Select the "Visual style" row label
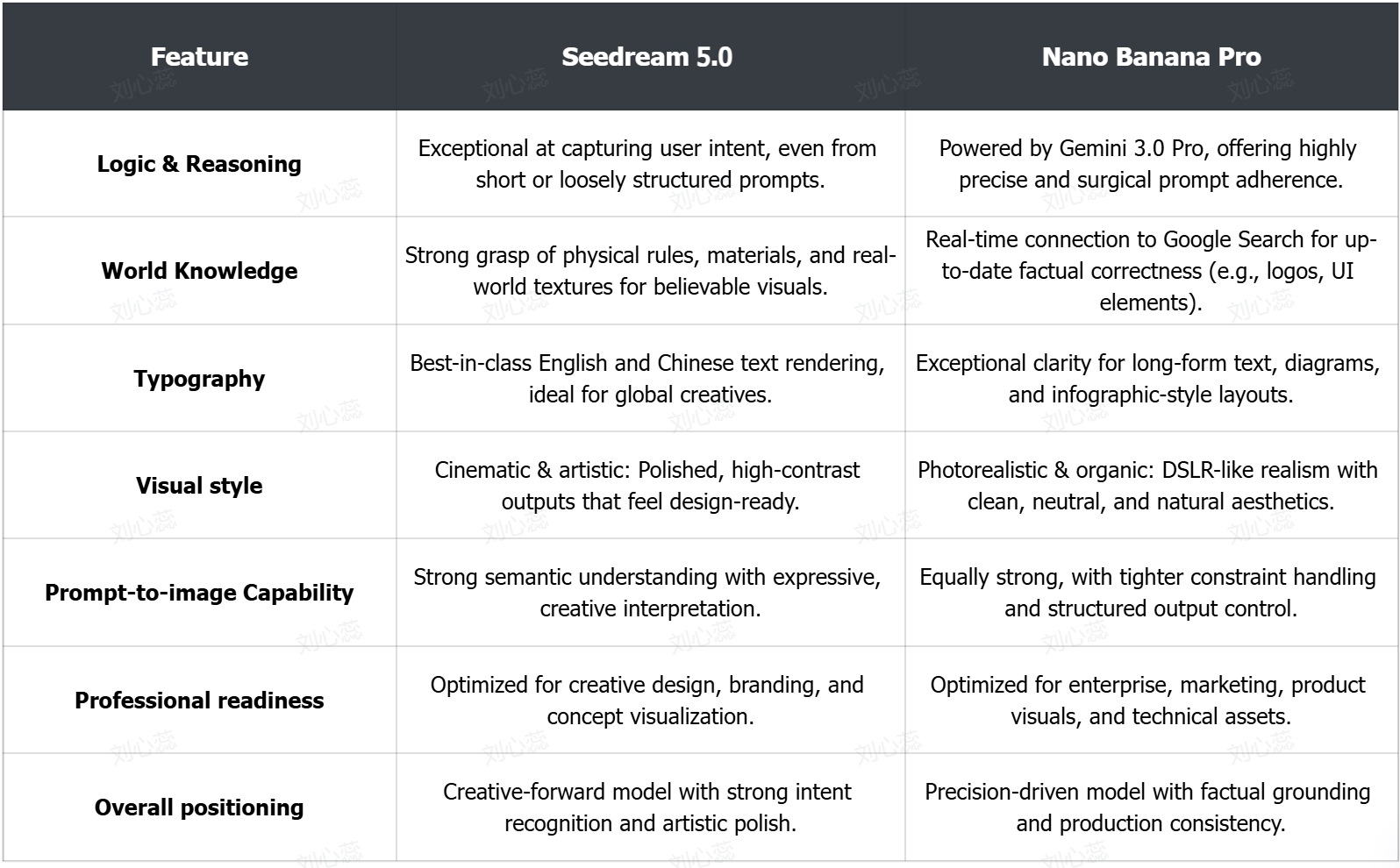 (199, 486)
